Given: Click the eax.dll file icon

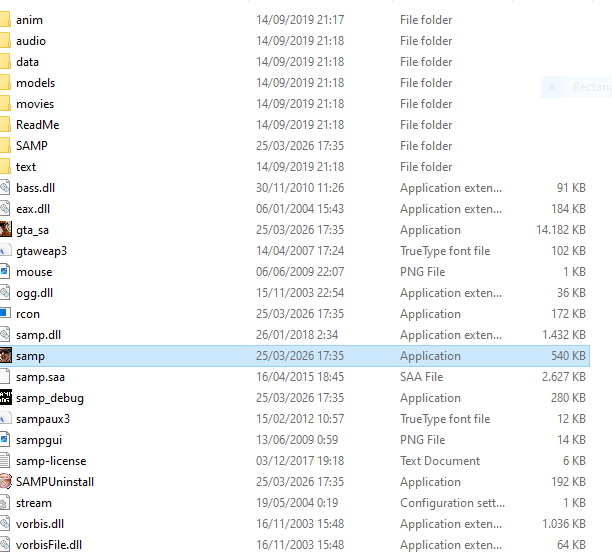Looking at the screenshot, I should pyautogui.click(x=5, y=208).
